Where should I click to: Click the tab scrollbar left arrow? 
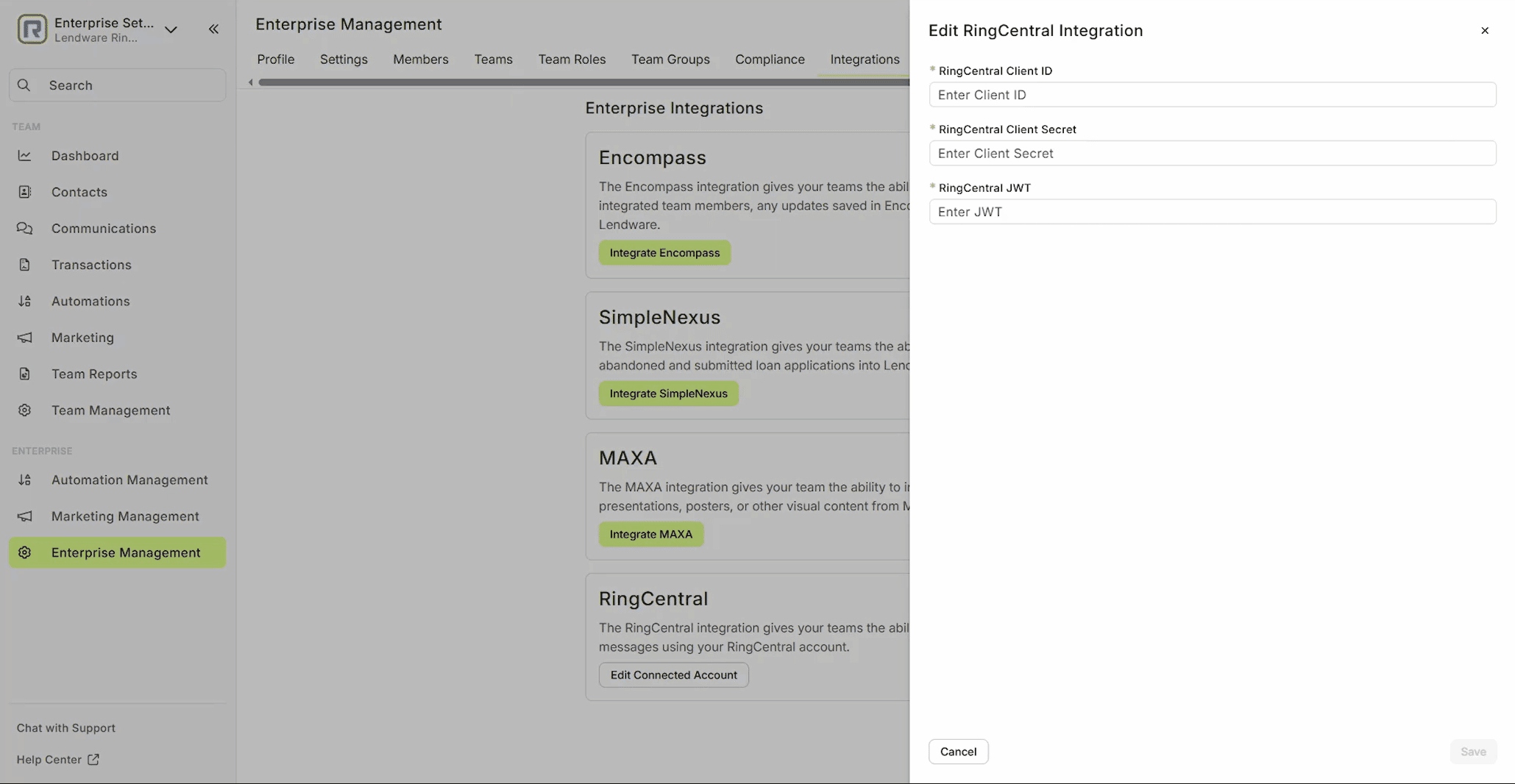coord(251,82)
